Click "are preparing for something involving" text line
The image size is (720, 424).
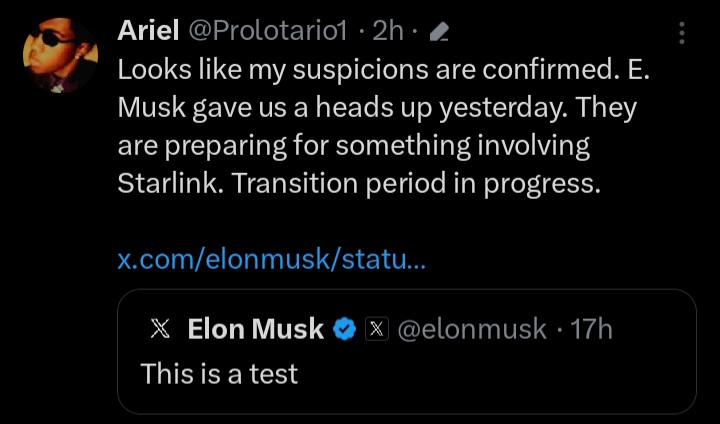(x=354, y=146)
